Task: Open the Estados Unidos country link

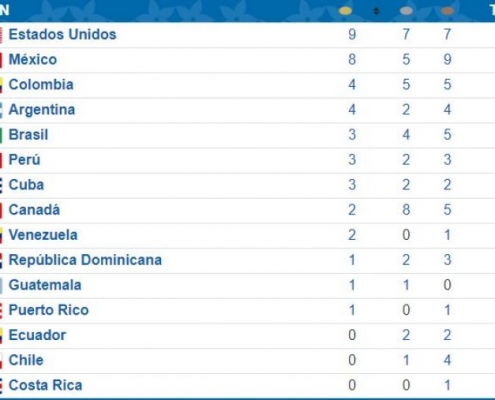Action: (x=62, y=34)
